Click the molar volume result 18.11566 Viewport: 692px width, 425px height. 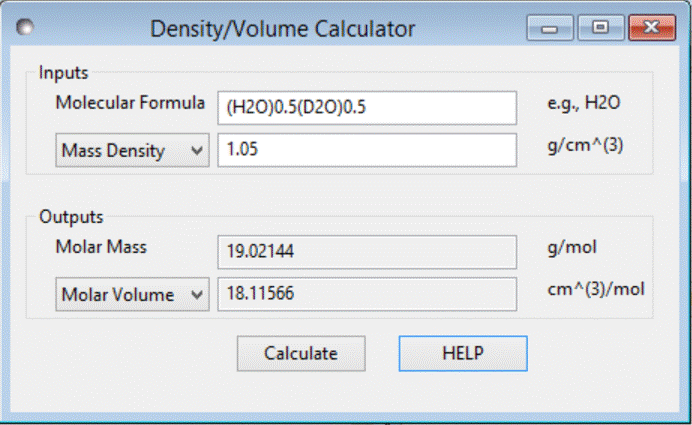366,294
